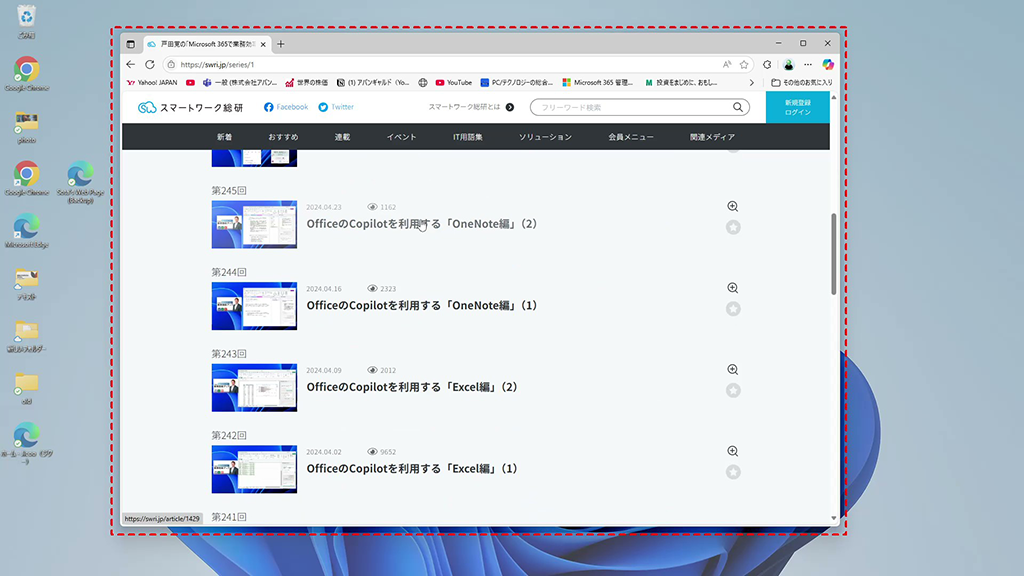Open the Yahoo! JAPAN bookmark
Viewport: 1024px width, 576px height.
coord(152,83)
